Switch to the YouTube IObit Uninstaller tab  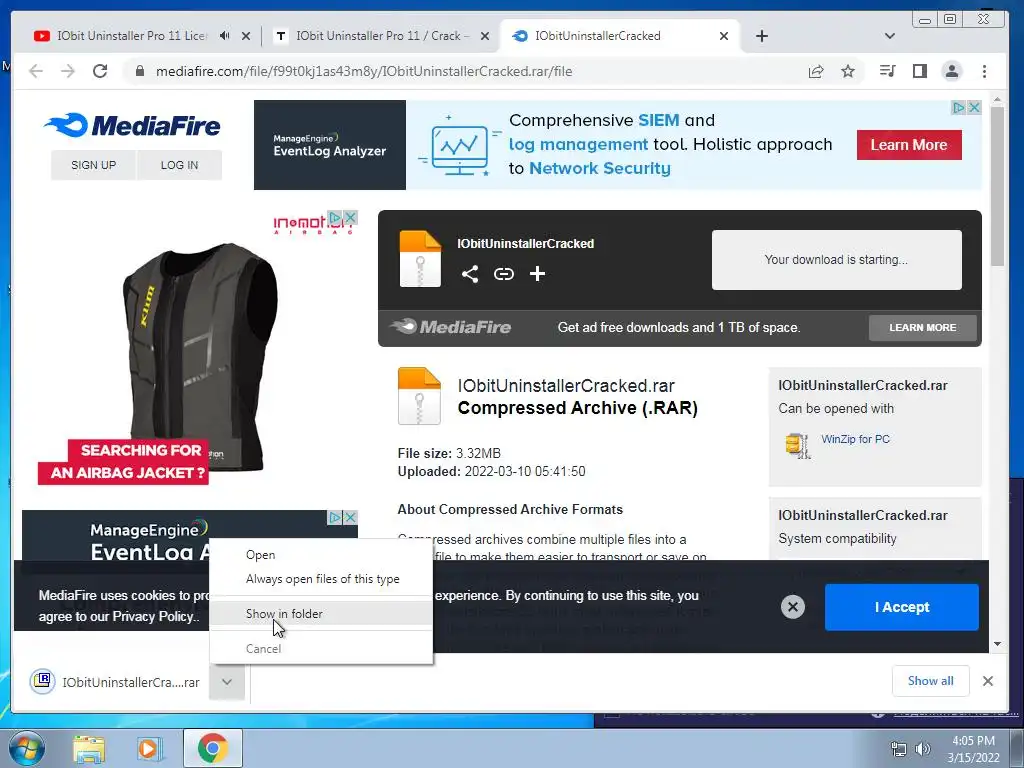pyautogui.click(x=131, y=36)
